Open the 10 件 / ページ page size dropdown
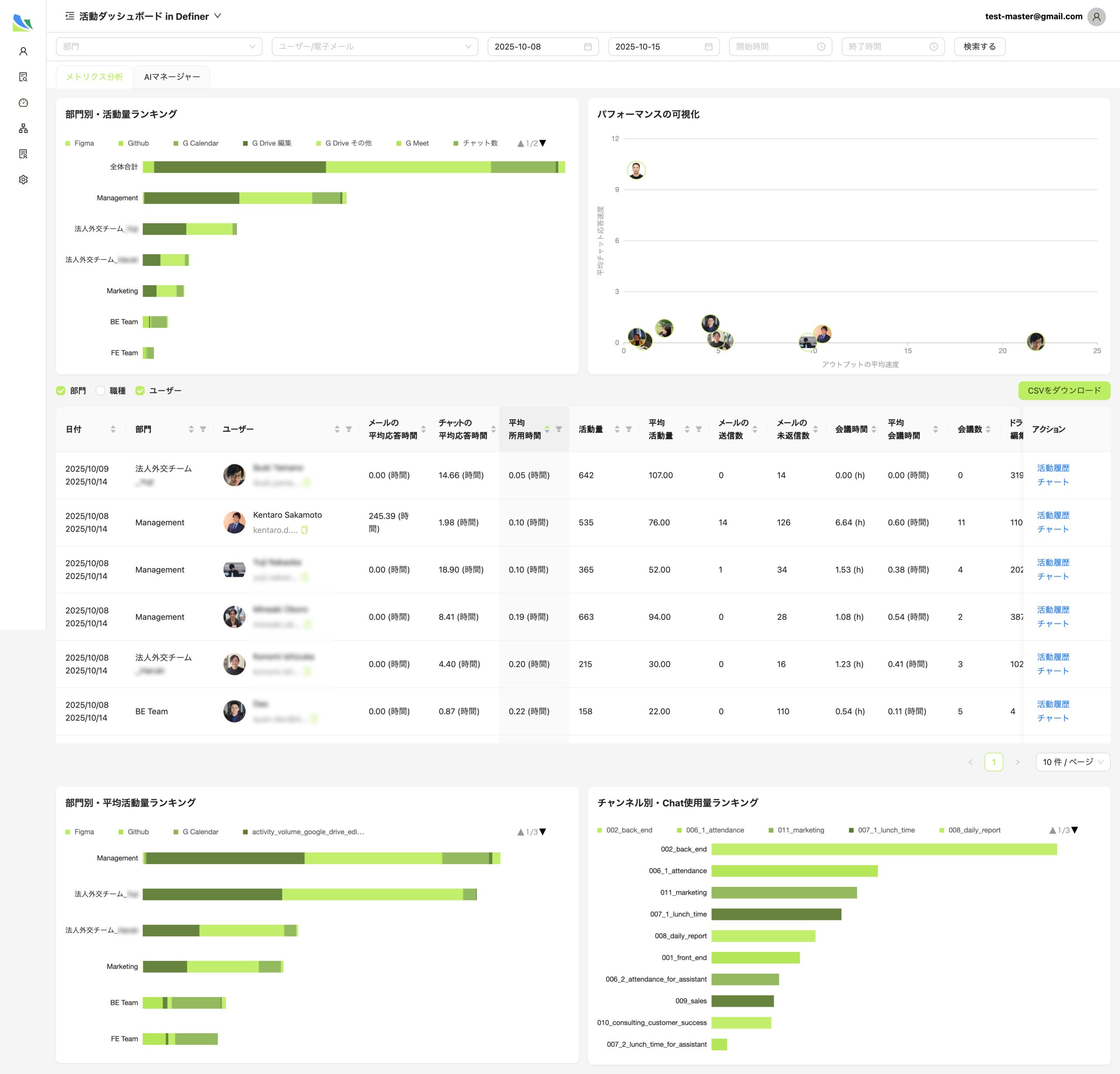The image size is (1120, 1074). [x=1073, y=761]
